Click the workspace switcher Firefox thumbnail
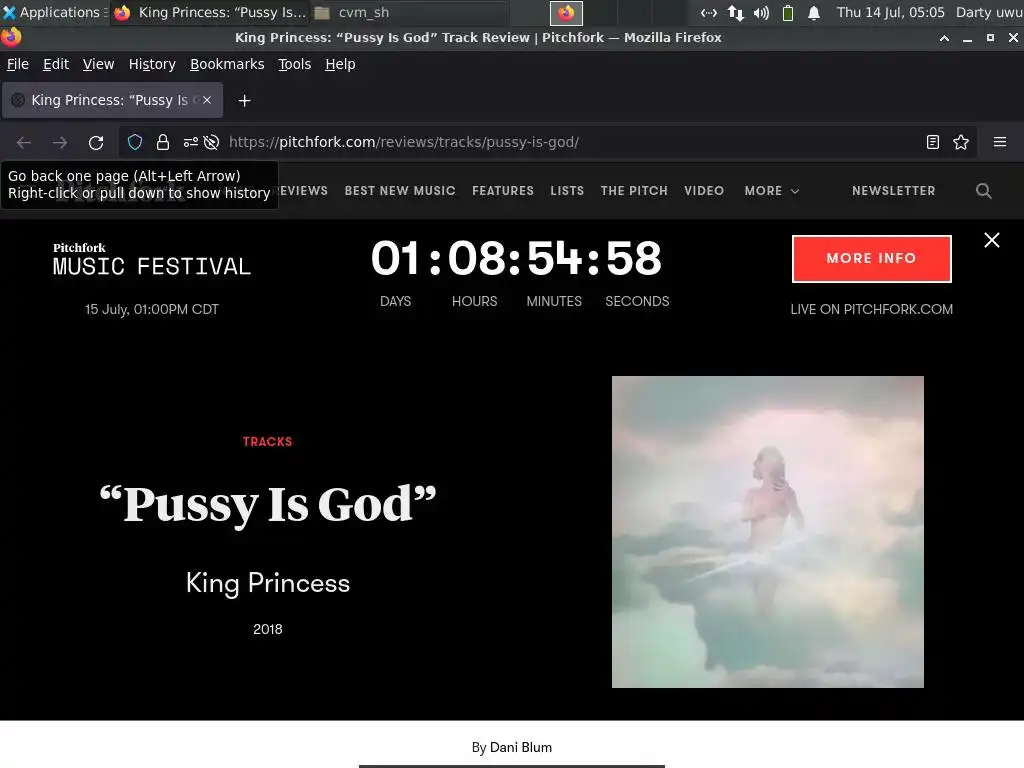 click(x=566, y=12)
